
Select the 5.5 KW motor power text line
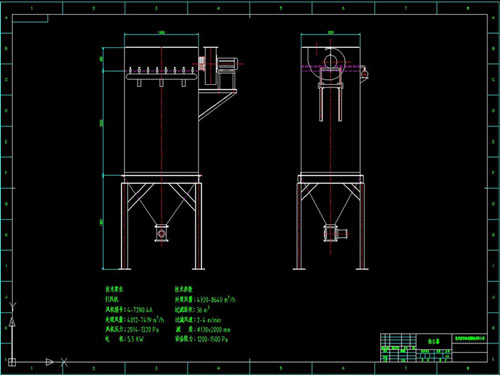125,339
